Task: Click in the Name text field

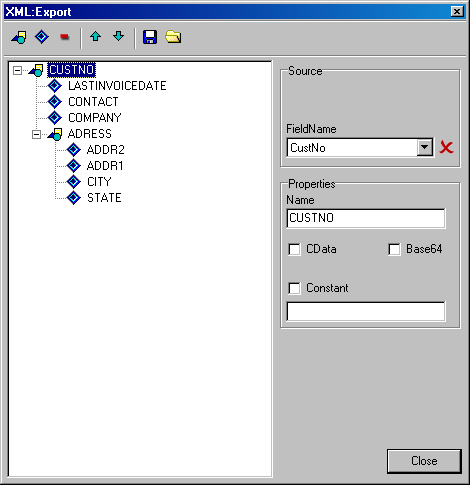Action: (366, 218)
